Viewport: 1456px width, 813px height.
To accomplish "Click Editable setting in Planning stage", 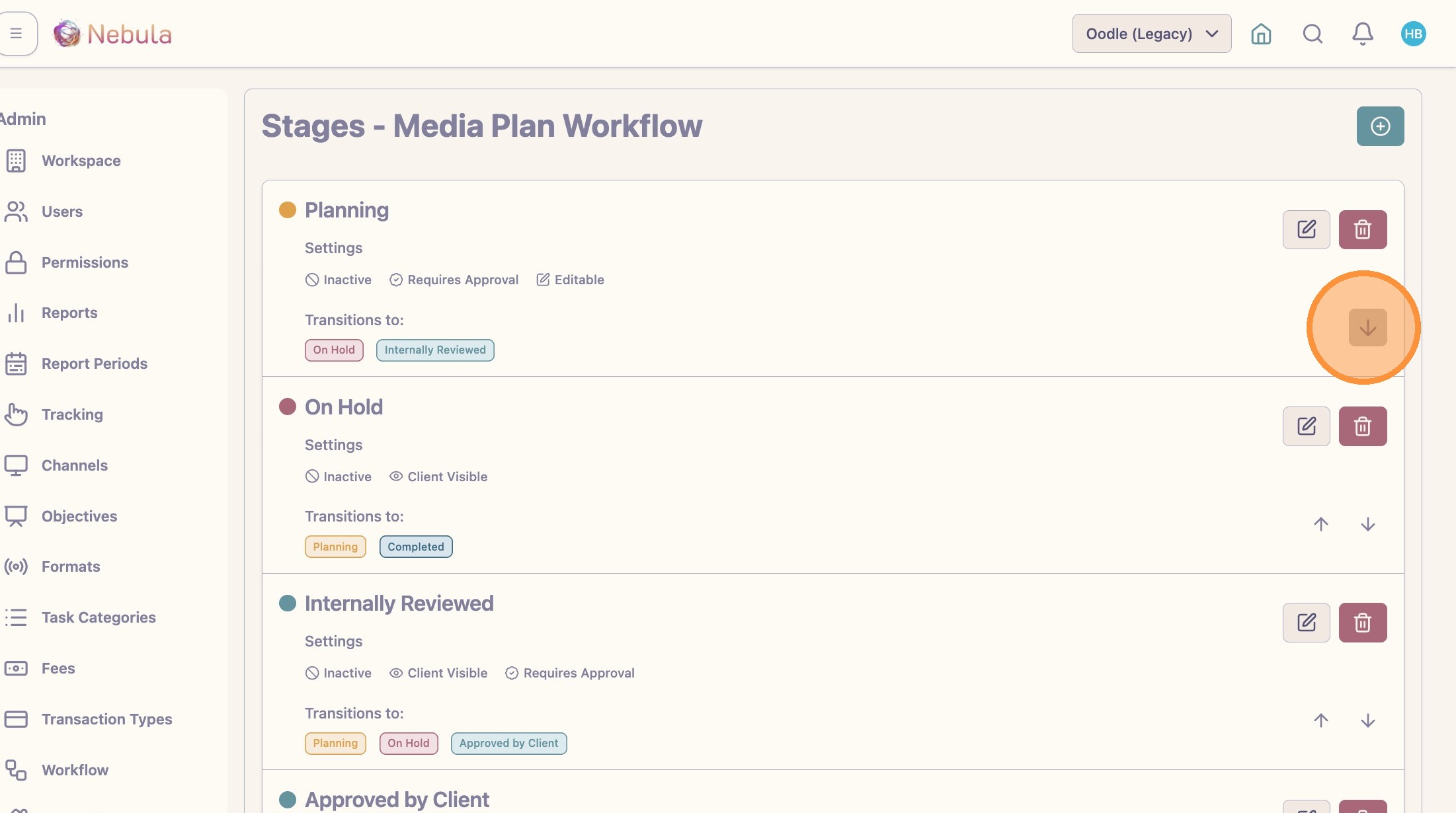I will 570,280.
